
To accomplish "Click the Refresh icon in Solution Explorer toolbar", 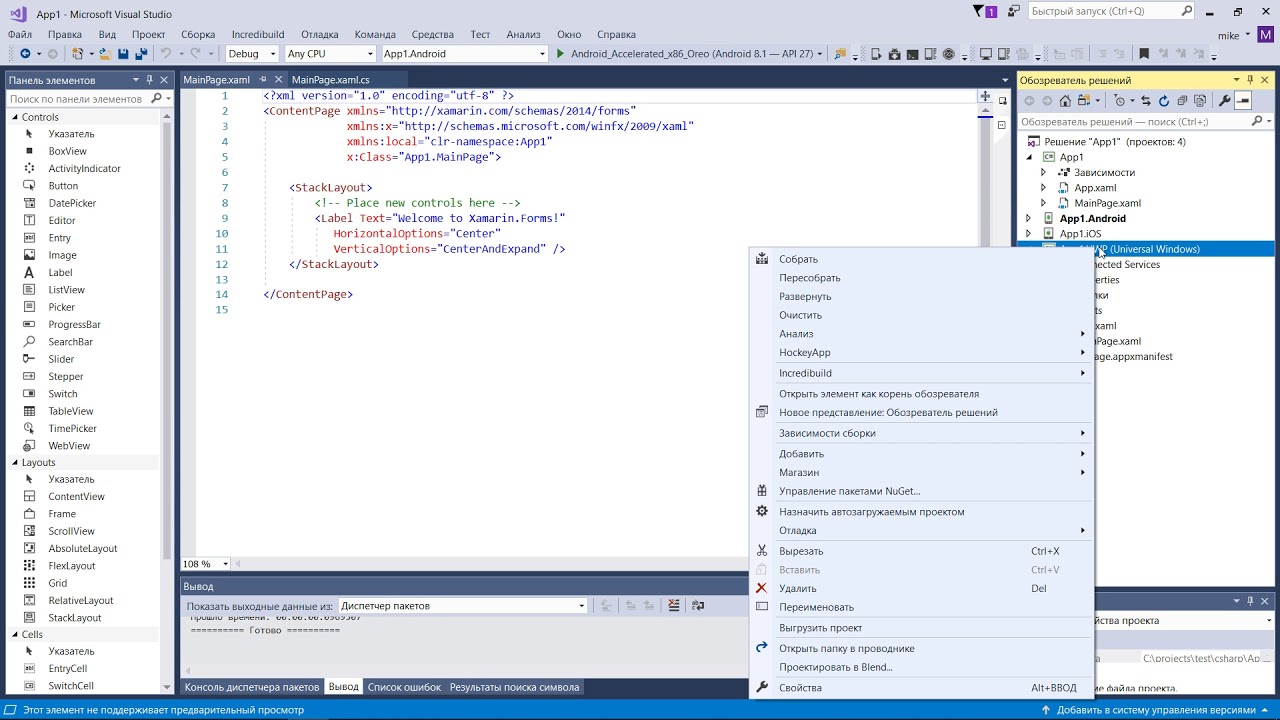I will pos(1164,100).
